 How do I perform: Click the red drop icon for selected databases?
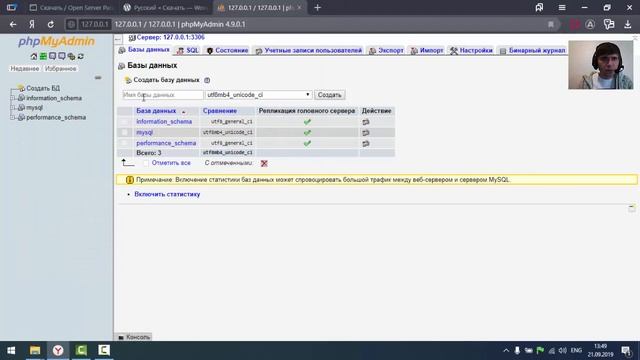pos(264,163)
